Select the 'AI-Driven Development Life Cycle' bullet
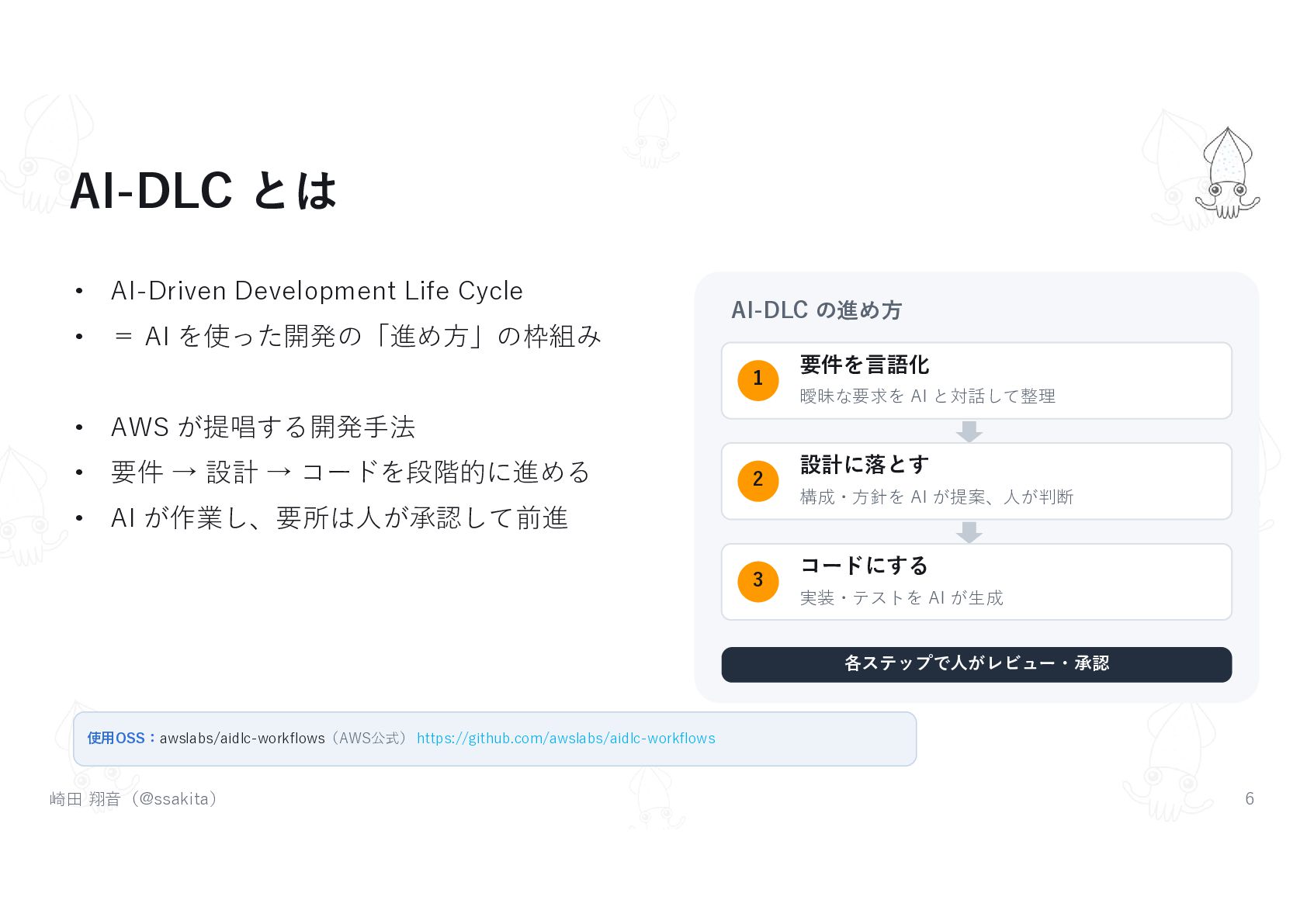This screenshot has height=924, width=1307. click(317, 291)
